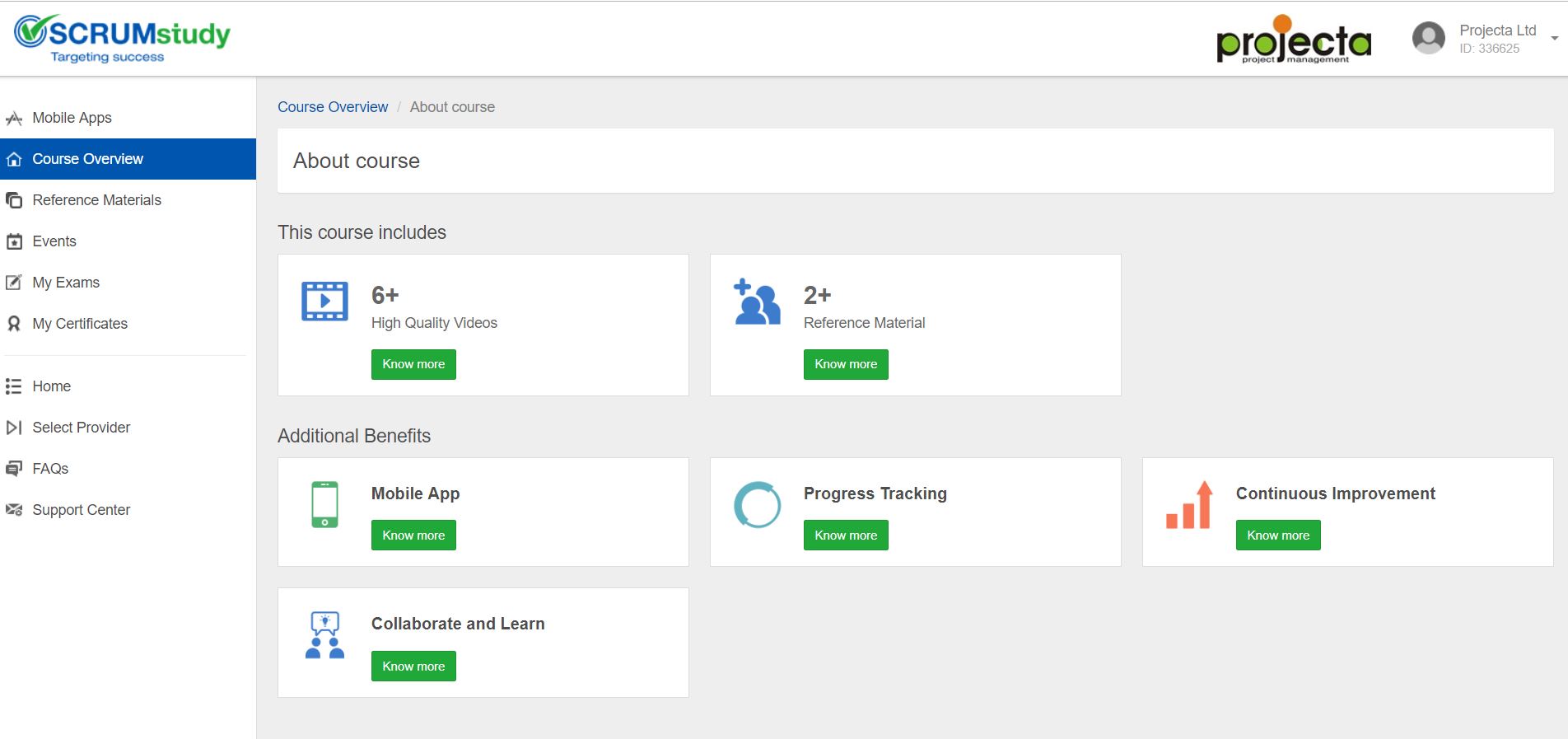
Task: Click the user profile avatar icon
Action: pos(1428,38)
